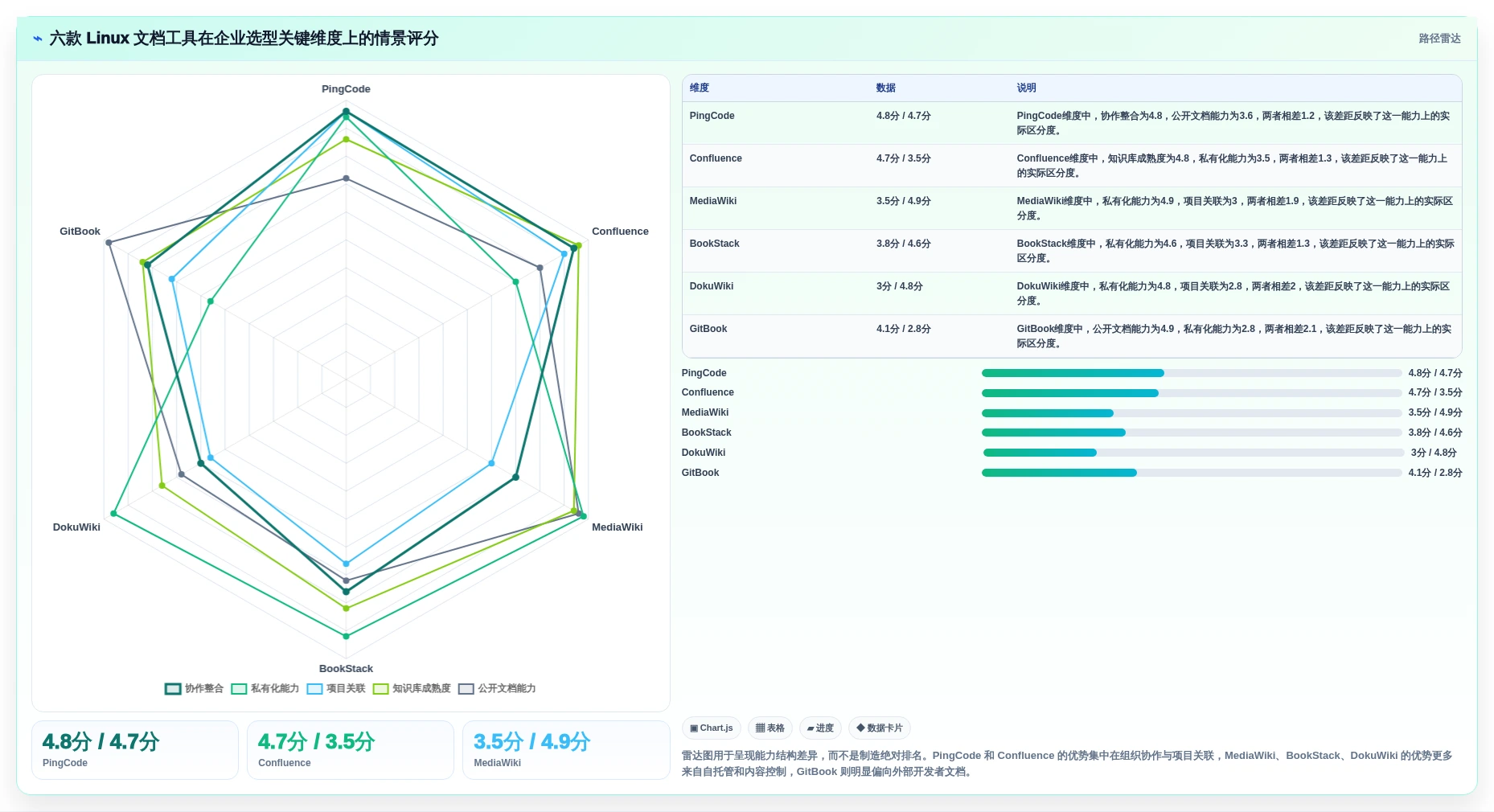Click the Chart.js tag chip

click(712, 728)
